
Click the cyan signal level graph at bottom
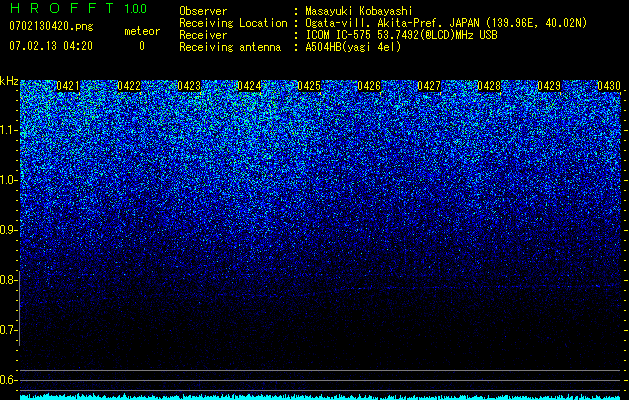tap(321, 397)
